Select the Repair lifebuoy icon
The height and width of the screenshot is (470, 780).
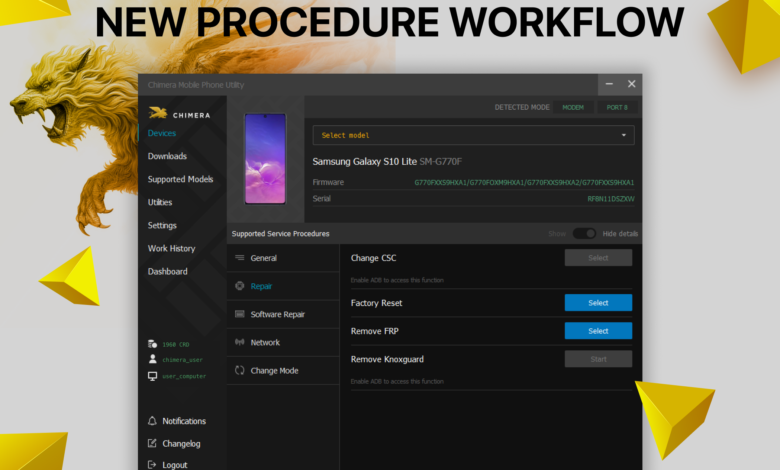click(x=240, y=286)
